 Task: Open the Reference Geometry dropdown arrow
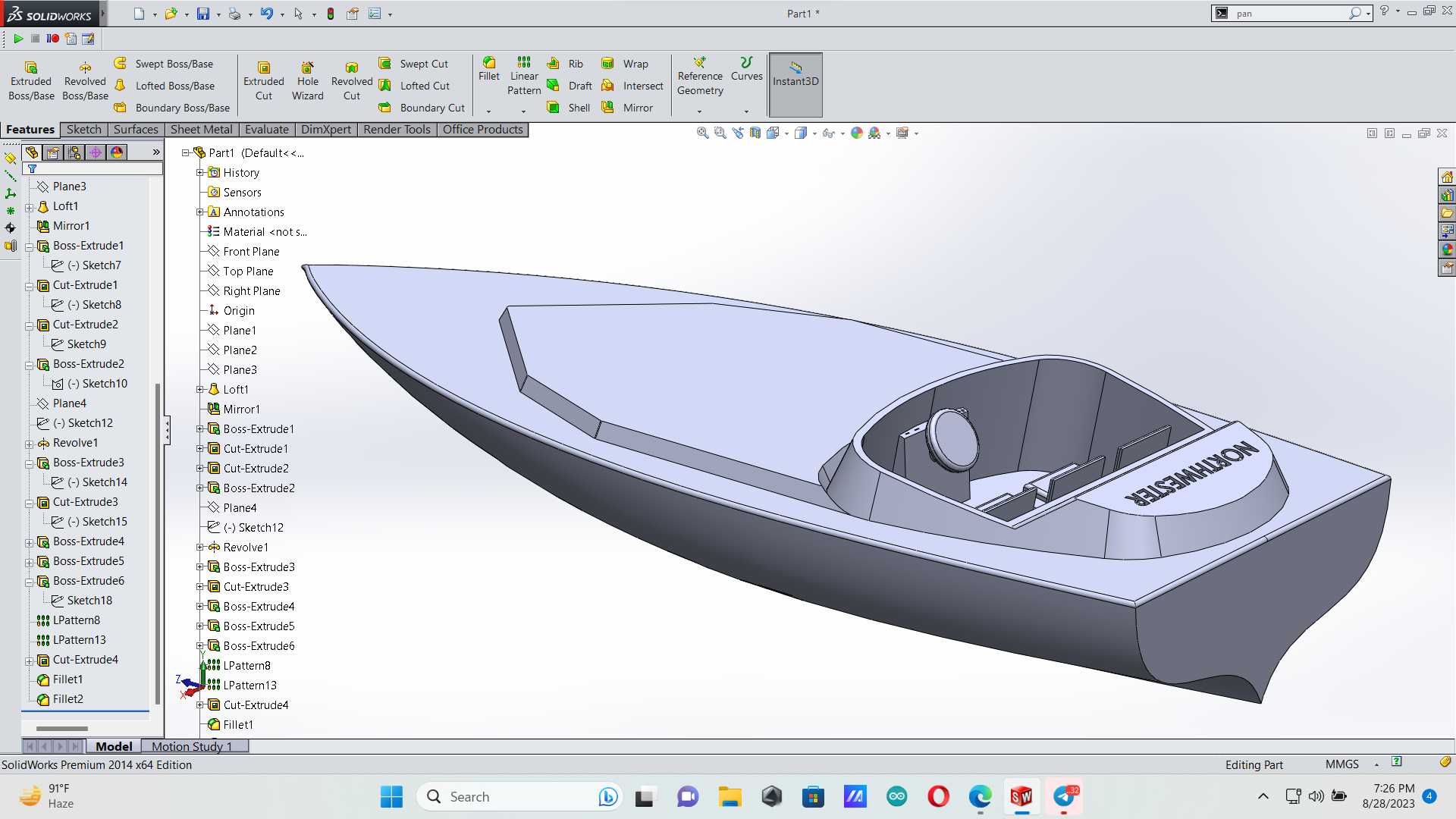click(699, 111)
